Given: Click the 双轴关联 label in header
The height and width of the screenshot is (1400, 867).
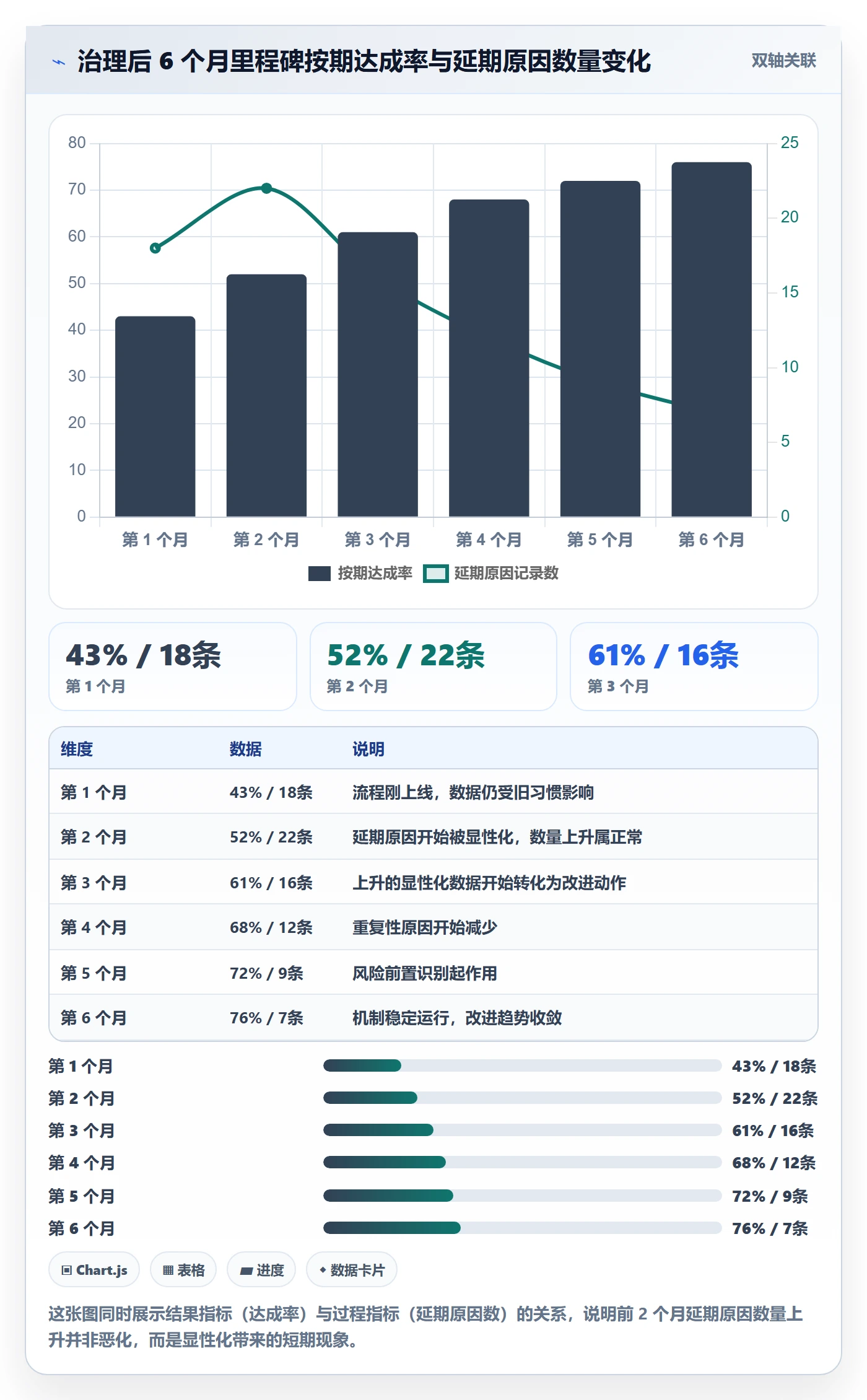Looking at the screenshot, I should (x=783, y=61).
